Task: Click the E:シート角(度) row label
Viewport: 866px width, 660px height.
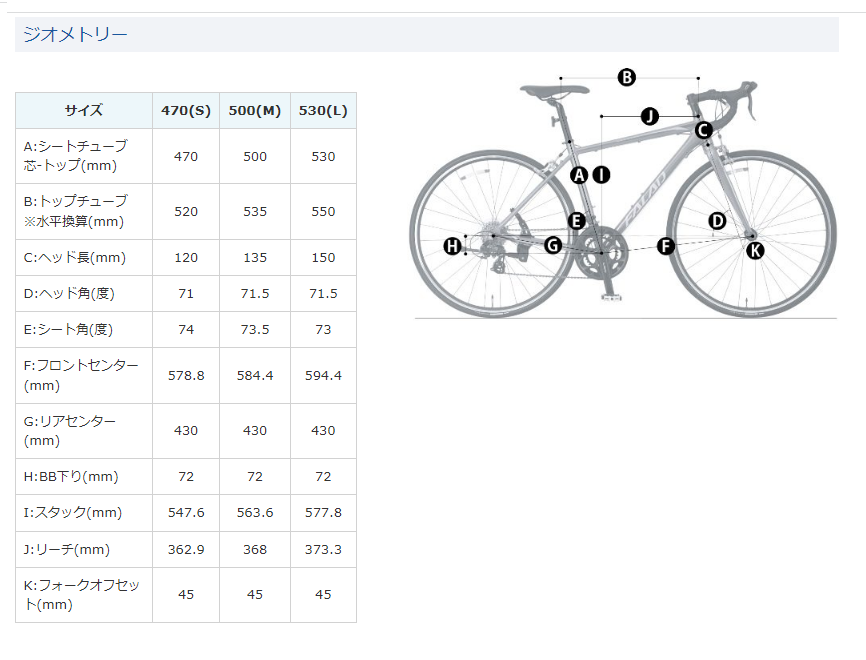Action: pyautogui.click(x=68, y=329)
